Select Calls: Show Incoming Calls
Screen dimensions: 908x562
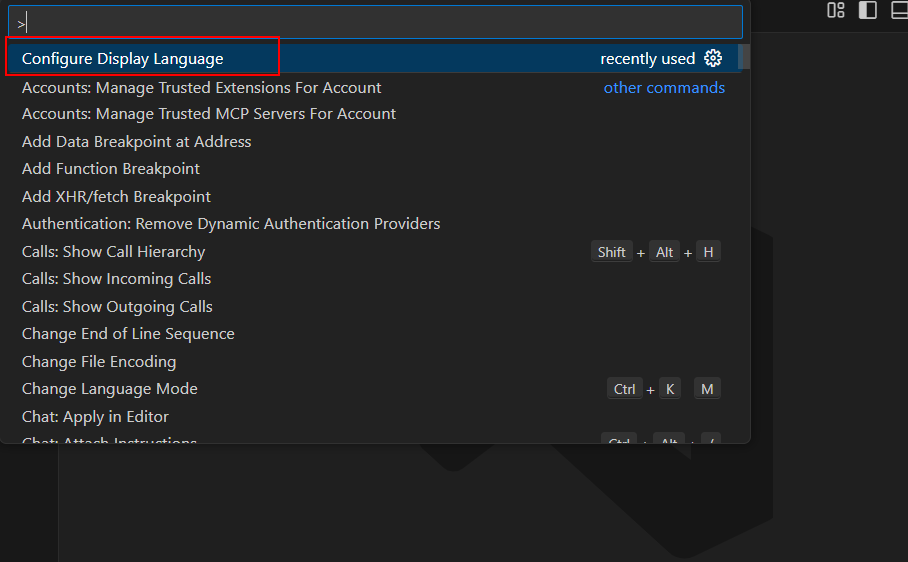116,279
